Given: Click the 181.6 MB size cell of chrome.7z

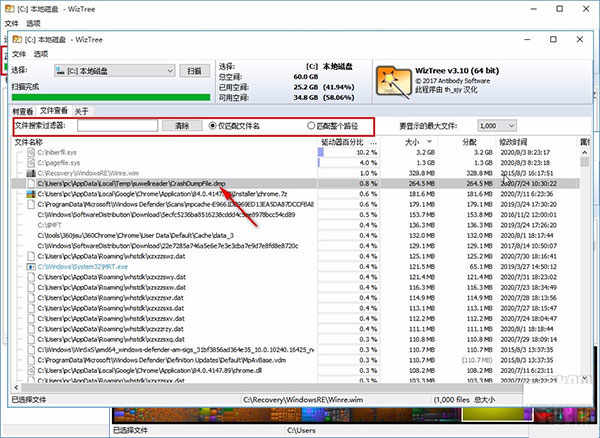Looking at the screenshot, I should (x=422, y=194).
